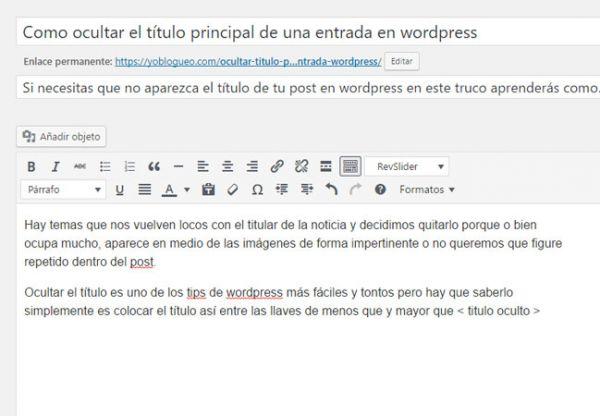Click the post title input field
Viewport: 600px width, 416px height.
(308, 32)
